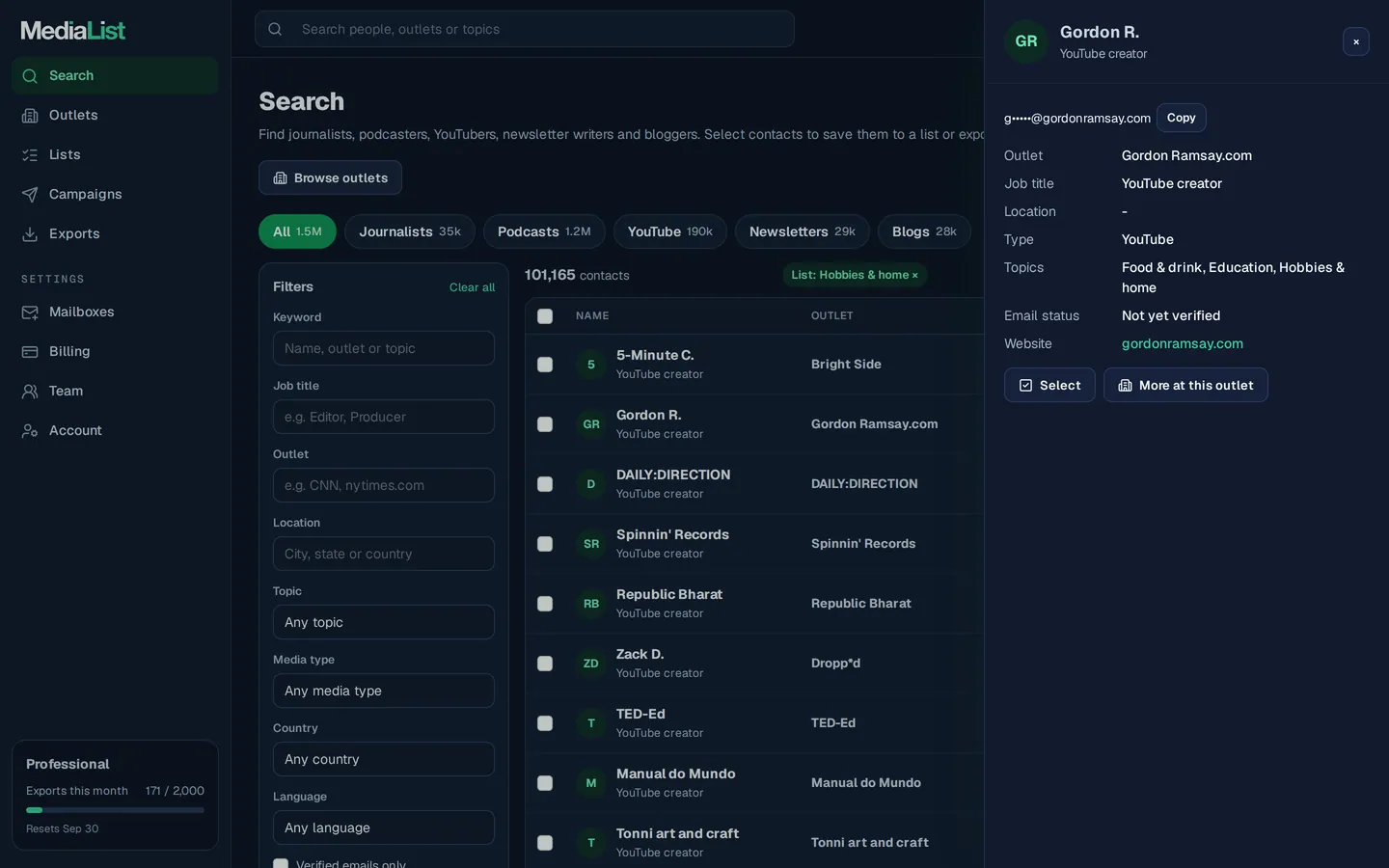
Task: Check the DAILY:DIRECTION row checkbox
Action: point(545,484)
